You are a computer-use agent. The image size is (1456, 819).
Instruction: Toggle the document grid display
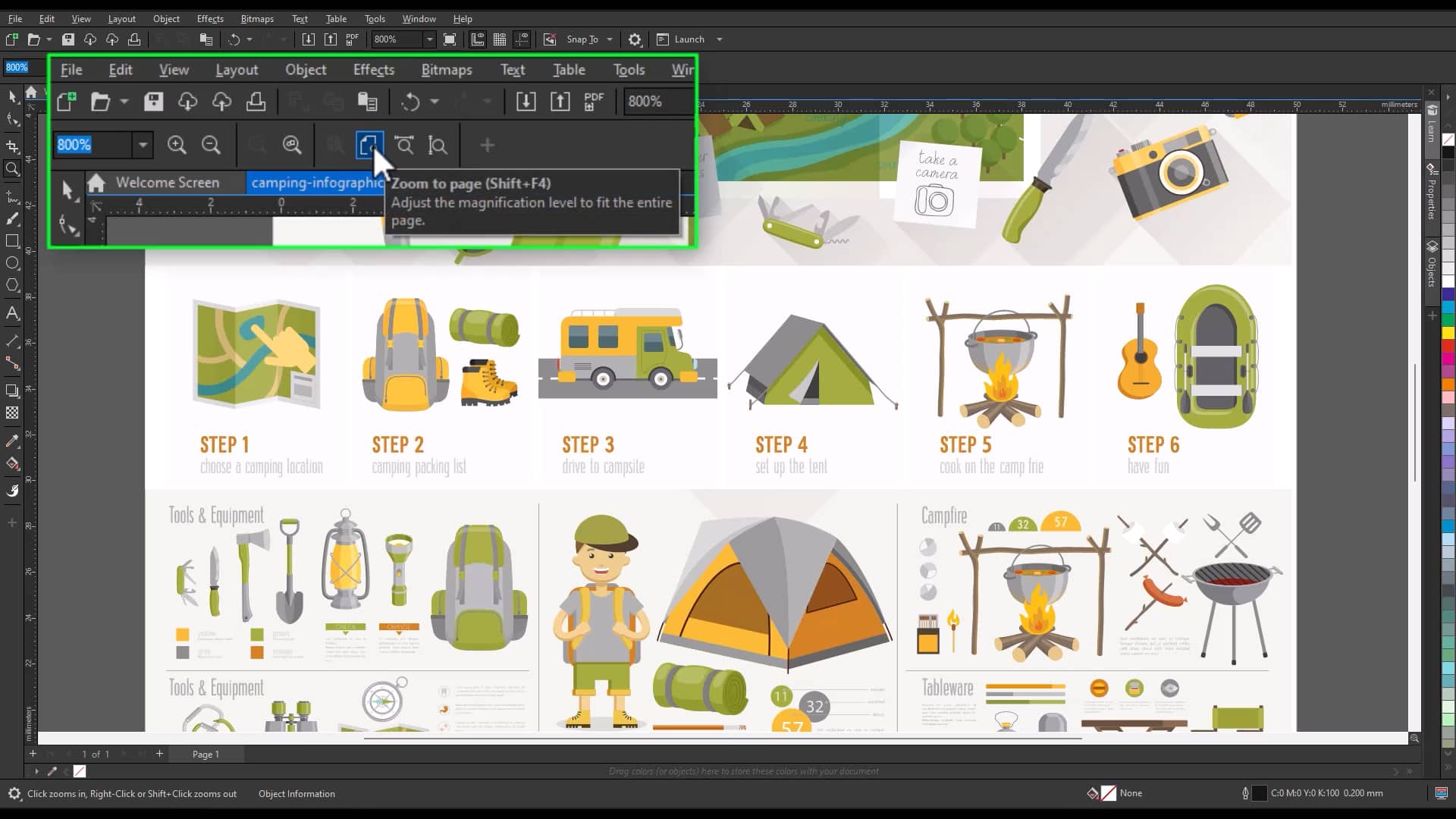pyautogui.click(x=499, y=39)
